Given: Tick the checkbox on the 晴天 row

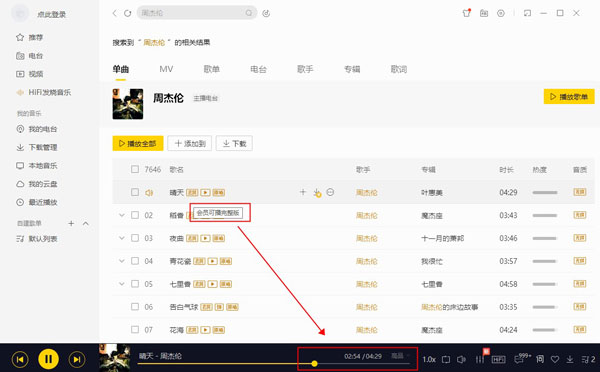Looking at the screenshot, I should click(x=135, y=192).
